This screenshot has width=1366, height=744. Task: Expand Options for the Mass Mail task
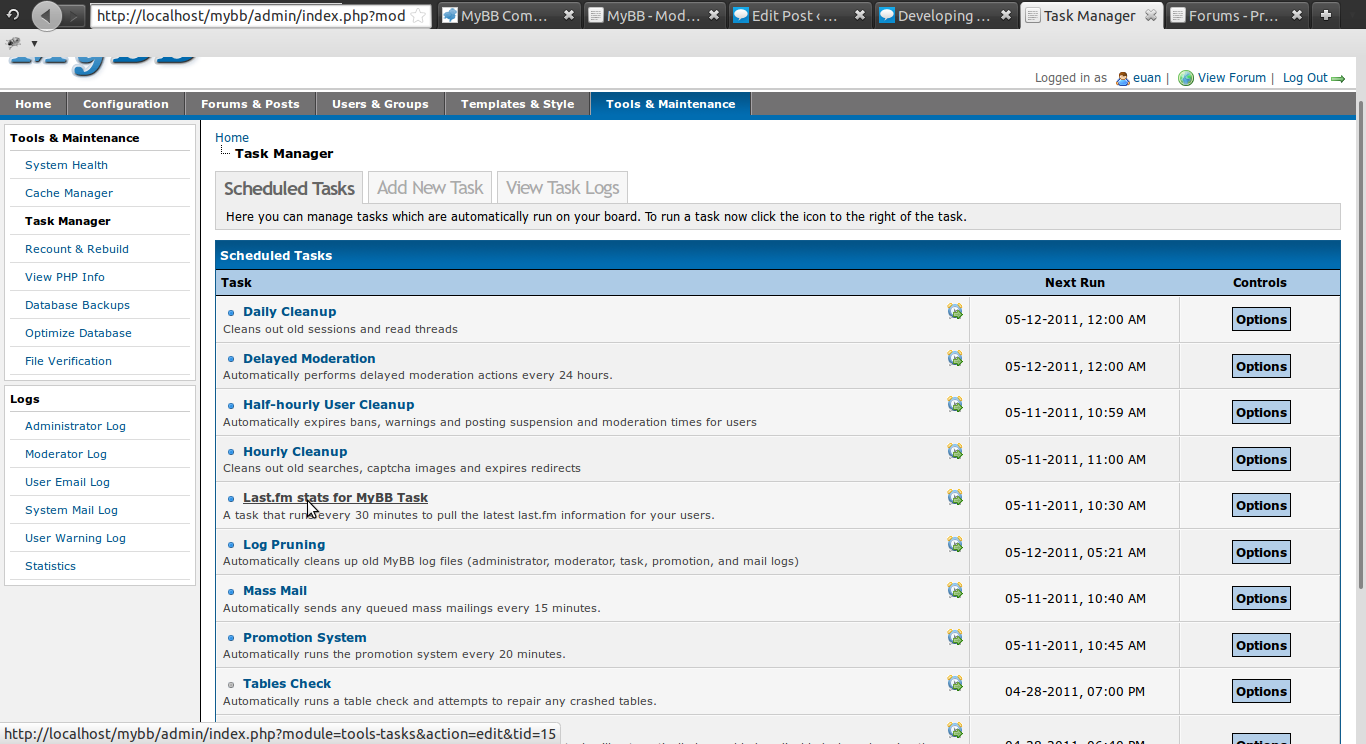[1260, 599]
